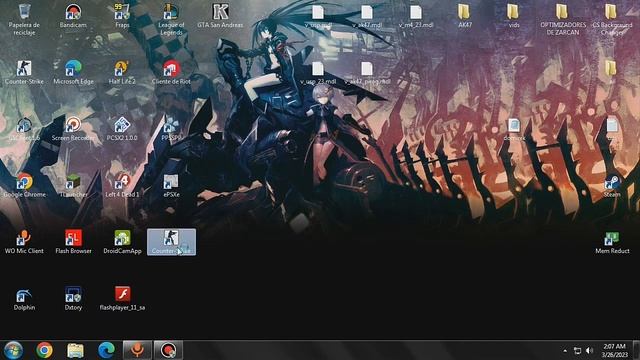Select the Screen Recorder desktop shortcut

73,129
